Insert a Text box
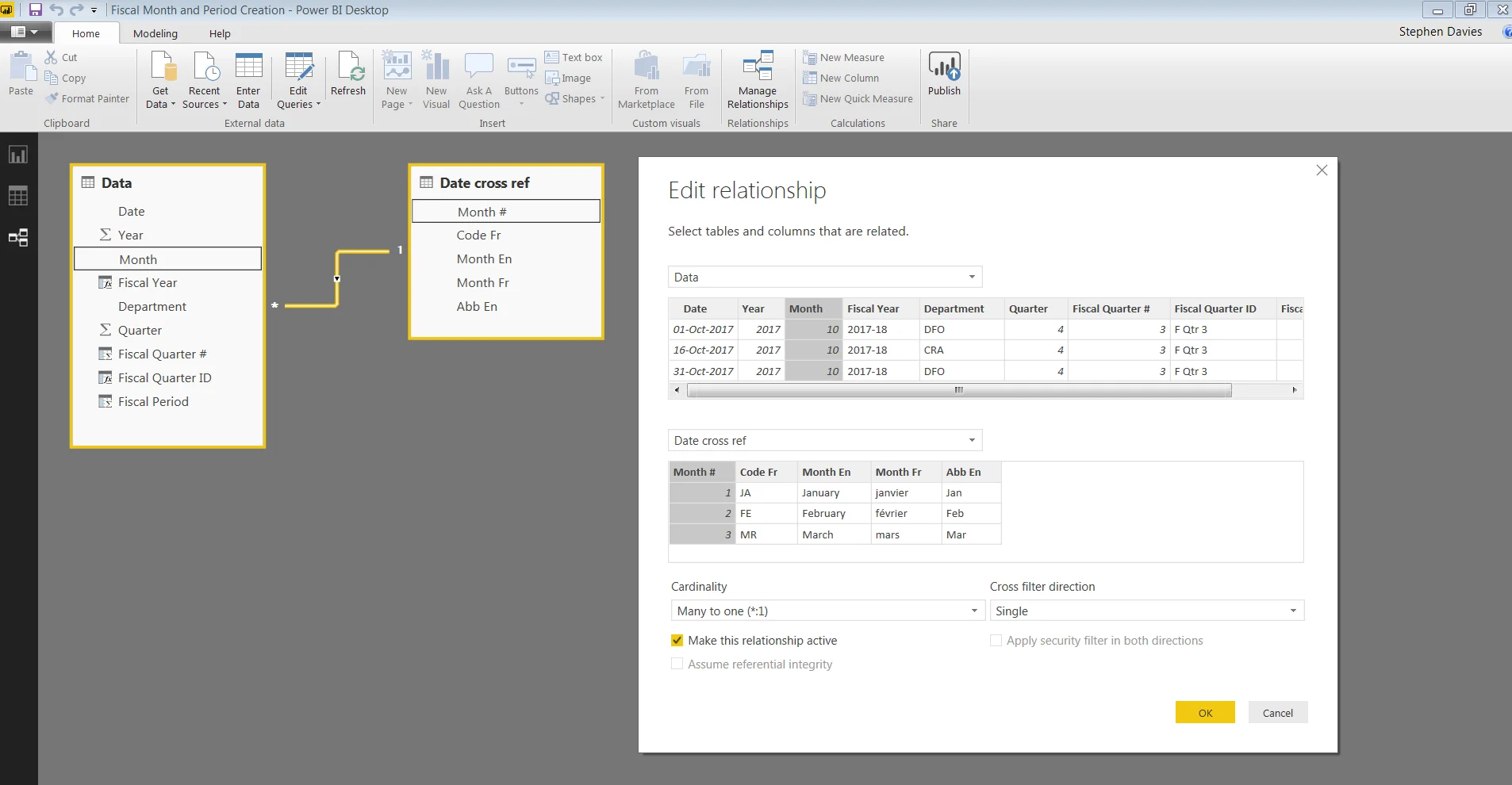This screenshot has height=785, width=1512. [x=574, y=57]
